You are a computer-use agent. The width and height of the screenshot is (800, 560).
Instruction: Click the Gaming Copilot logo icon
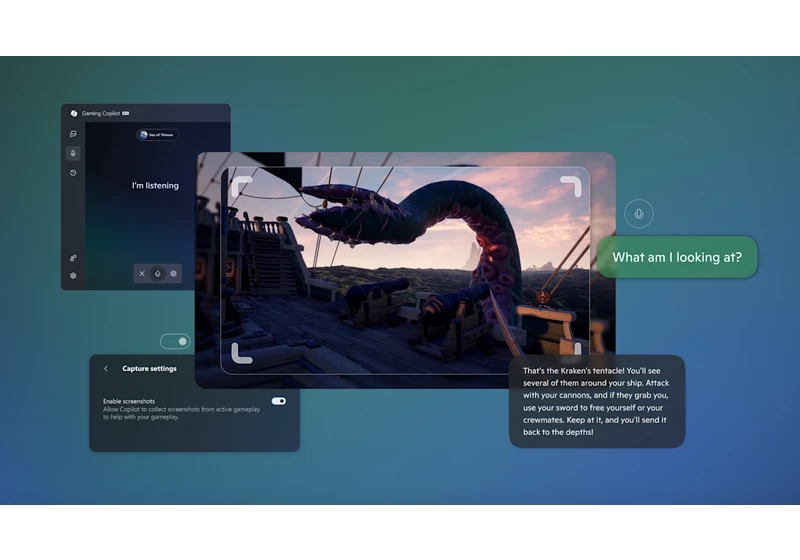point(74,113)
